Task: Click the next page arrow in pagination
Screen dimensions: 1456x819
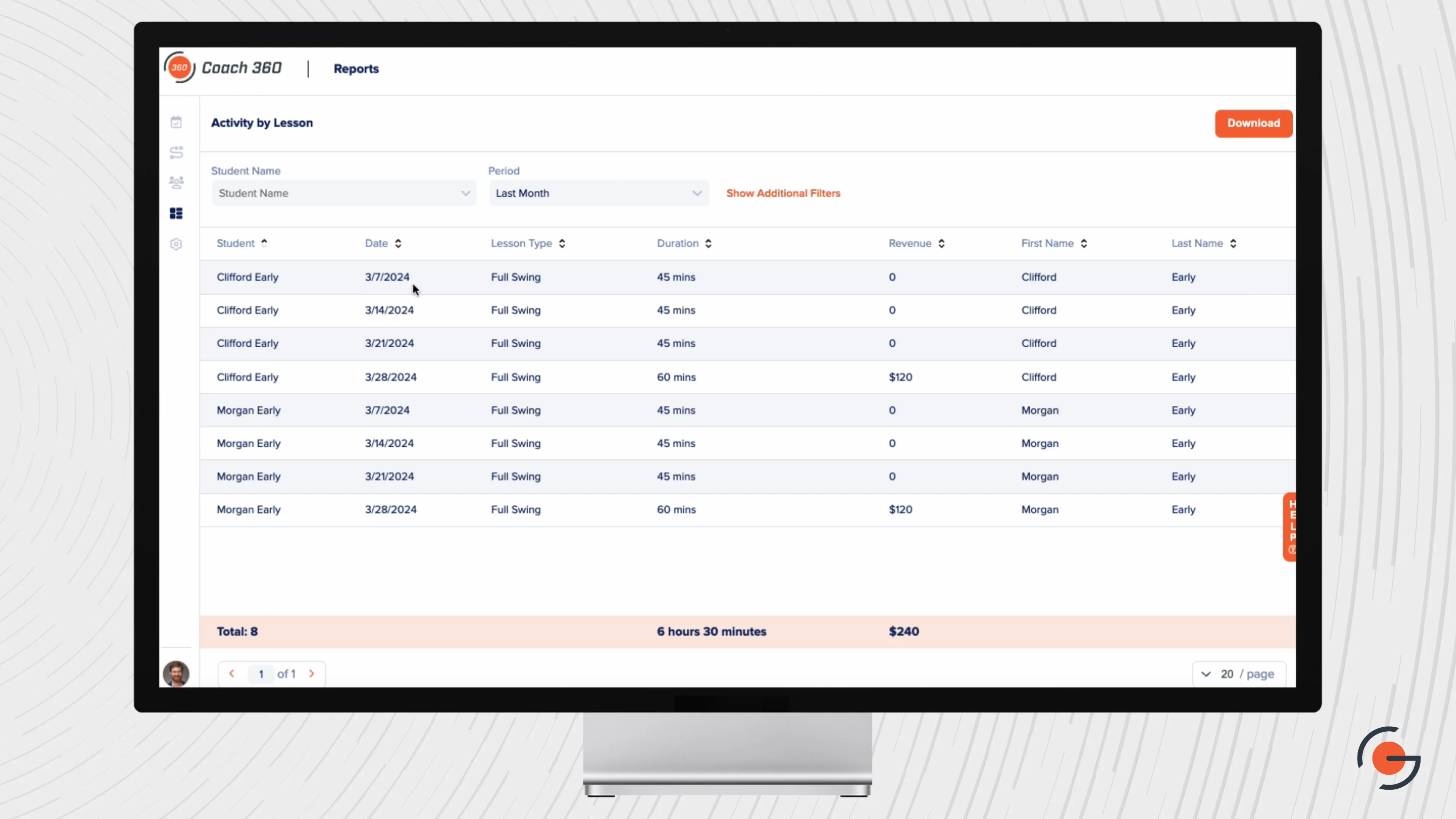Action: coord(312,673)
